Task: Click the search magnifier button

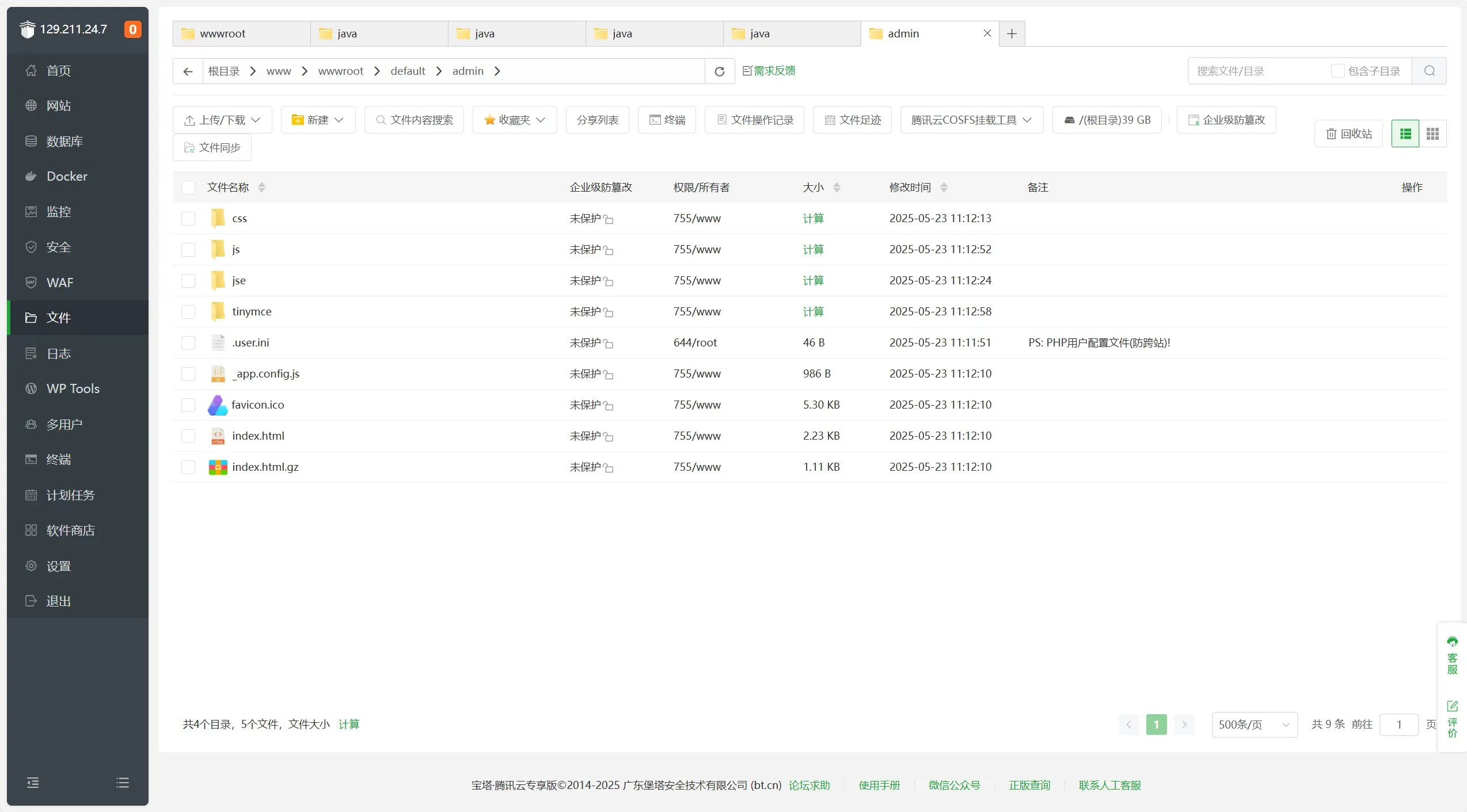Action: pos(1429,71)
